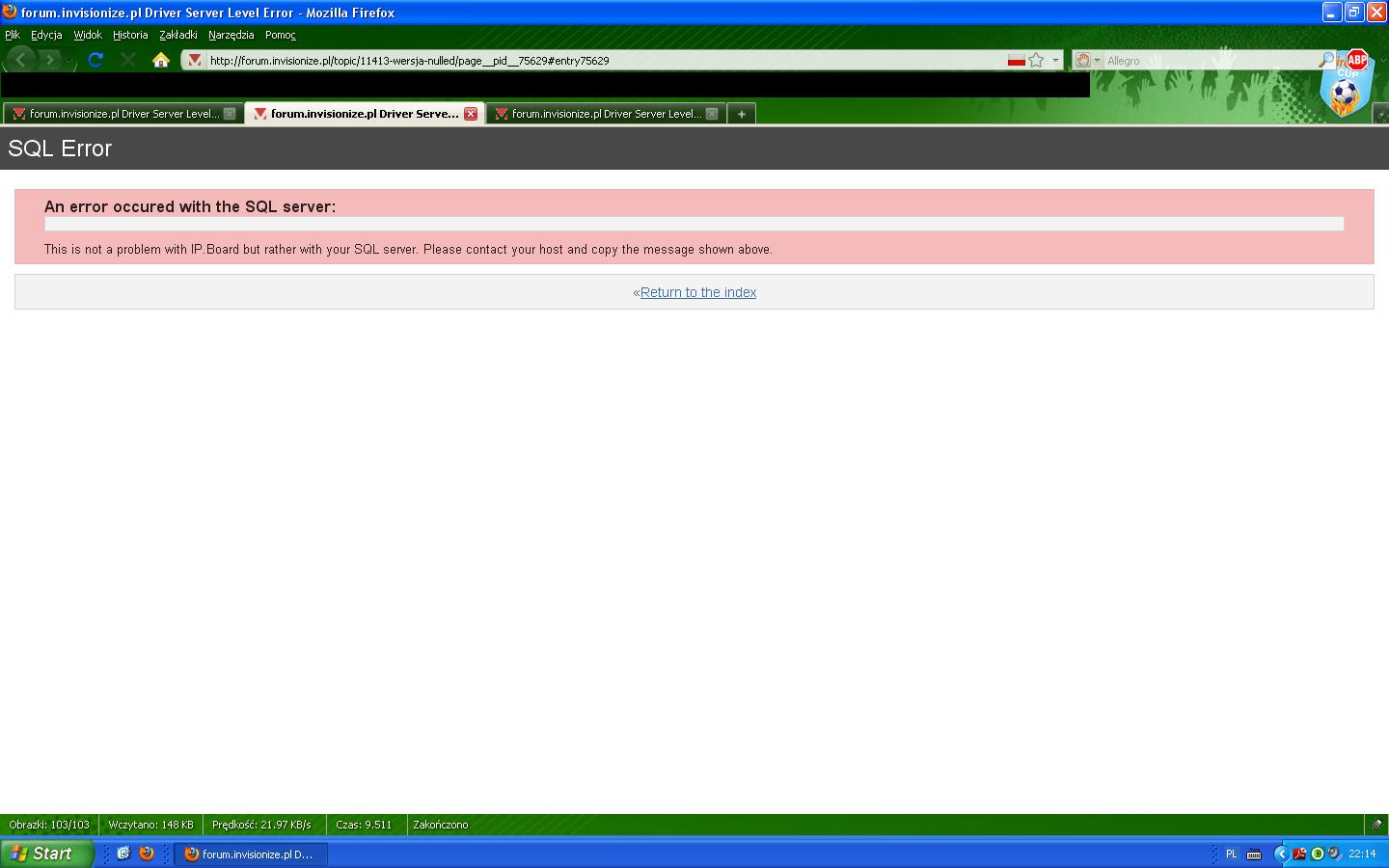Navigate forward with the forward arrow
This screenshot has height=868, width=1389.
(x=49, y=60)
